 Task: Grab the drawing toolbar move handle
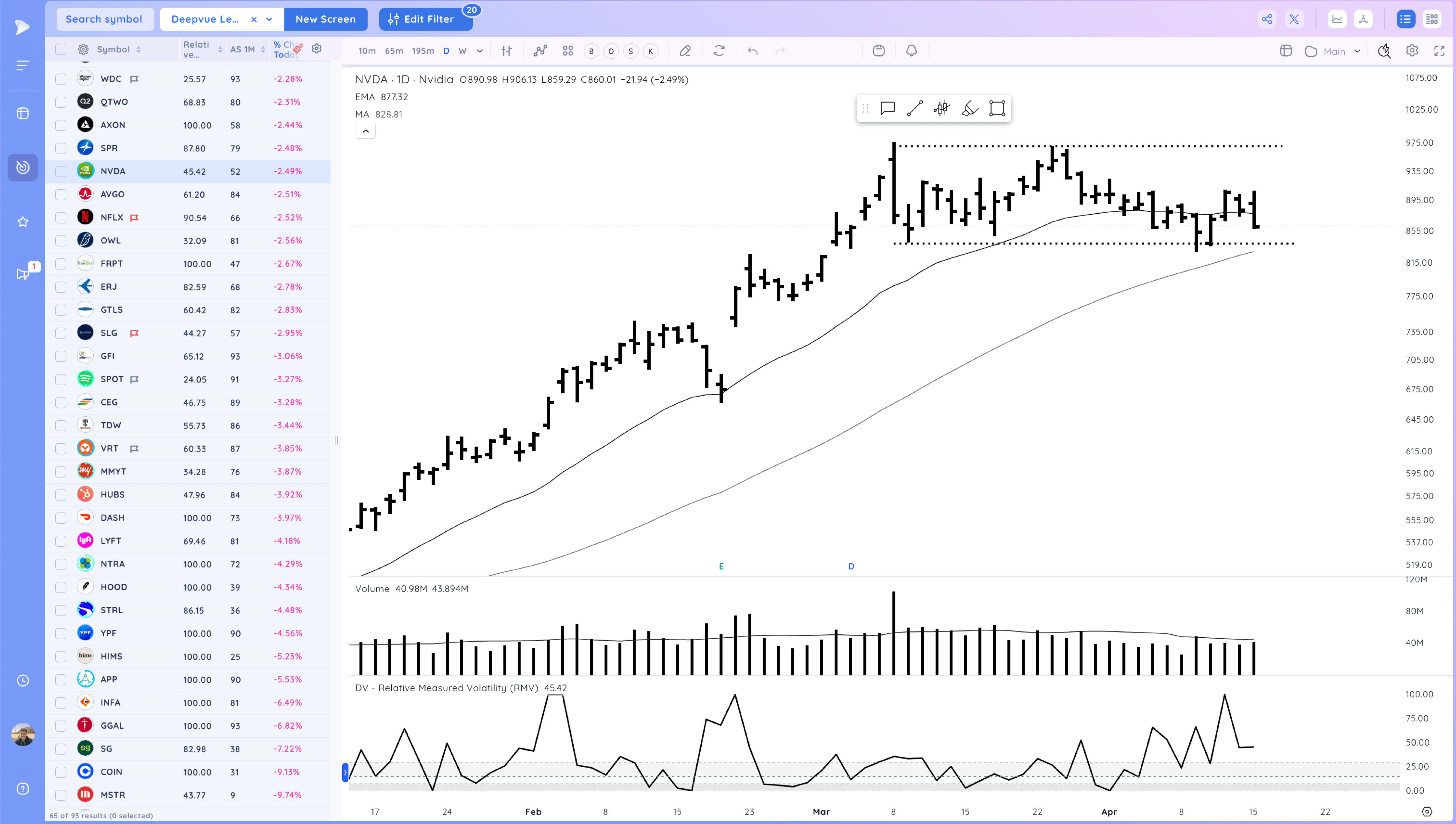click(865, 108)
